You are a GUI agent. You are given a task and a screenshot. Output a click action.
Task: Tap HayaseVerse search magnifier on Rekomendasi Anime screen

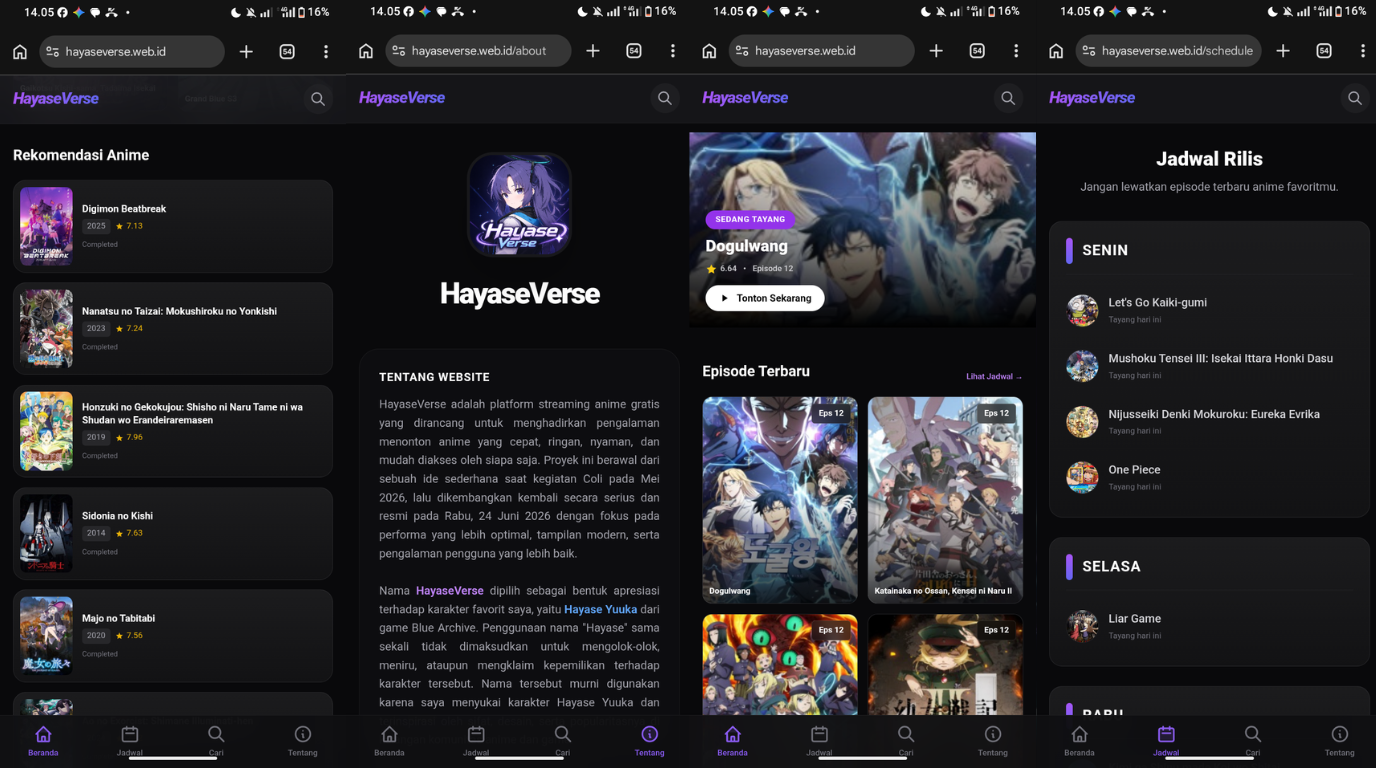(318, 98)
